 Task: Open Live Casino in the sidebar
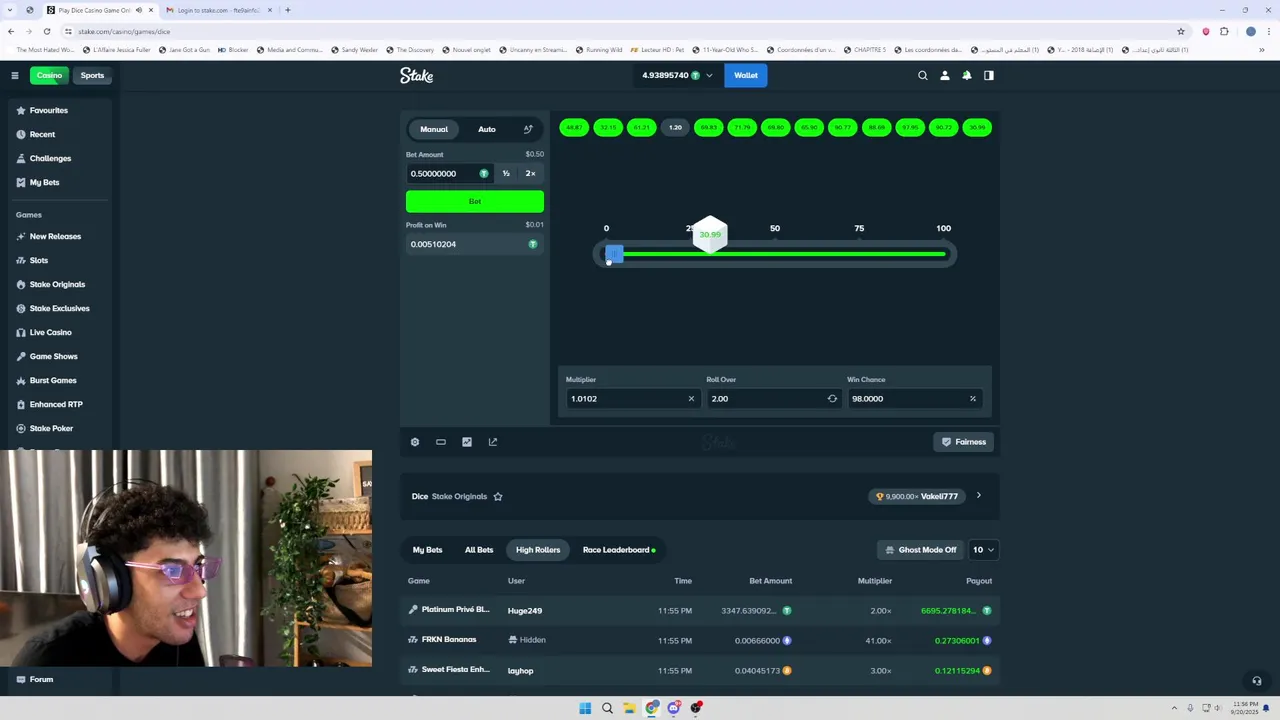[x=50, y=332]
